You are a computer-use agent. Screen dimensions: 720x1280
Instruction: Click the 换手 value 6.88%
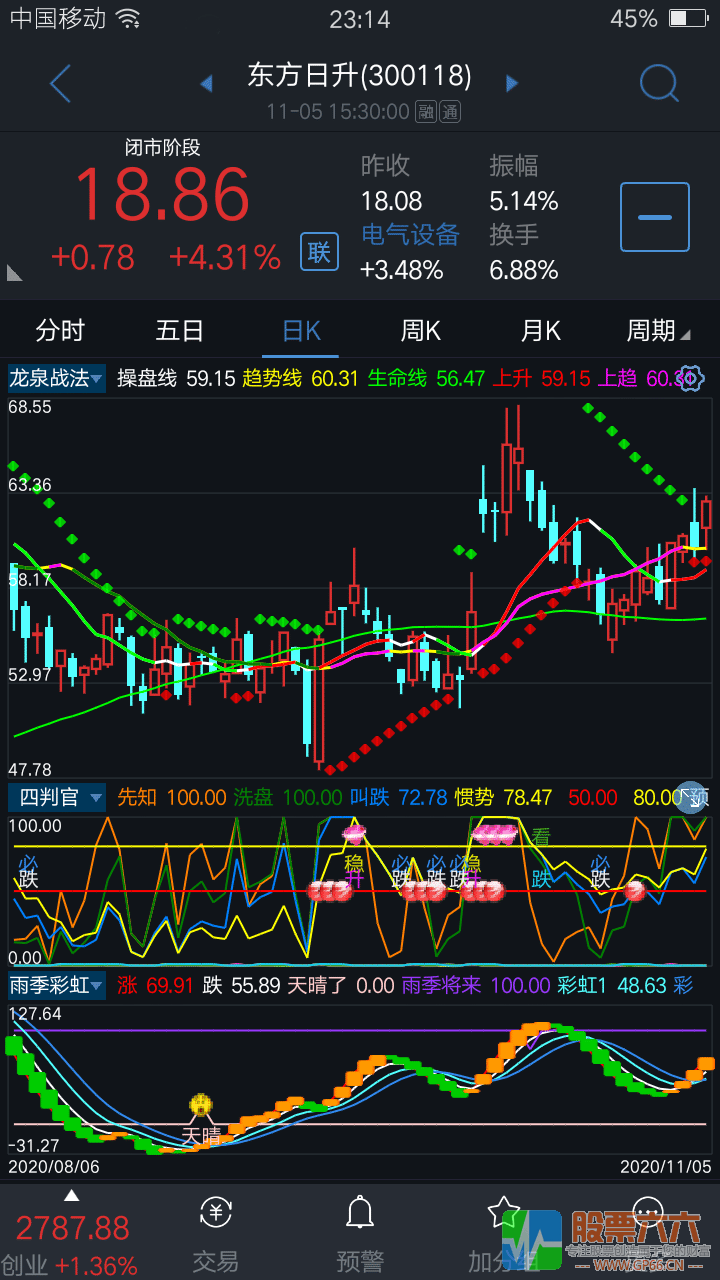point(524,269)
